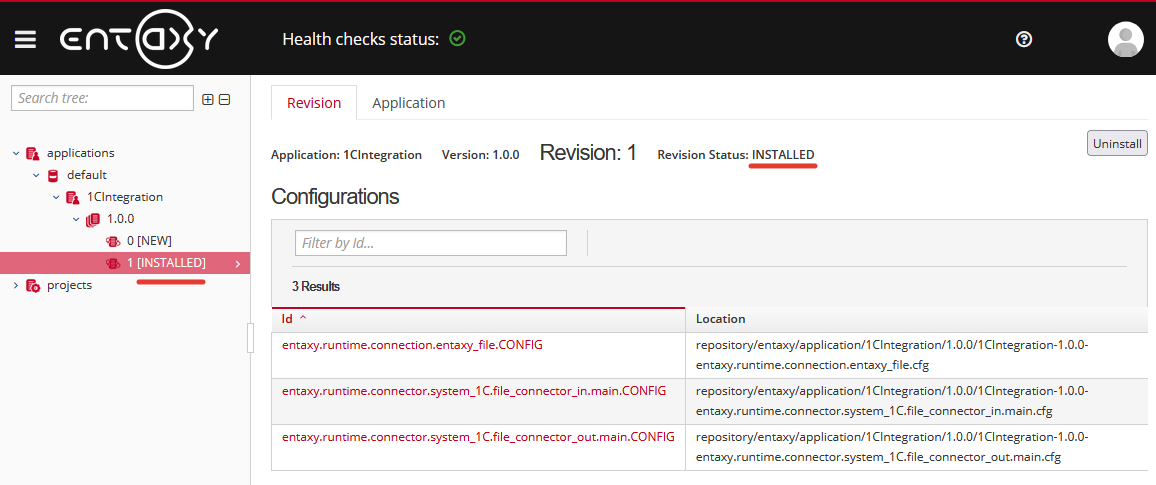The width and height of the screenshot is (1156, 485).
Task: Open file_connector_in.main.CONFIG link
Action: [474, 391]
